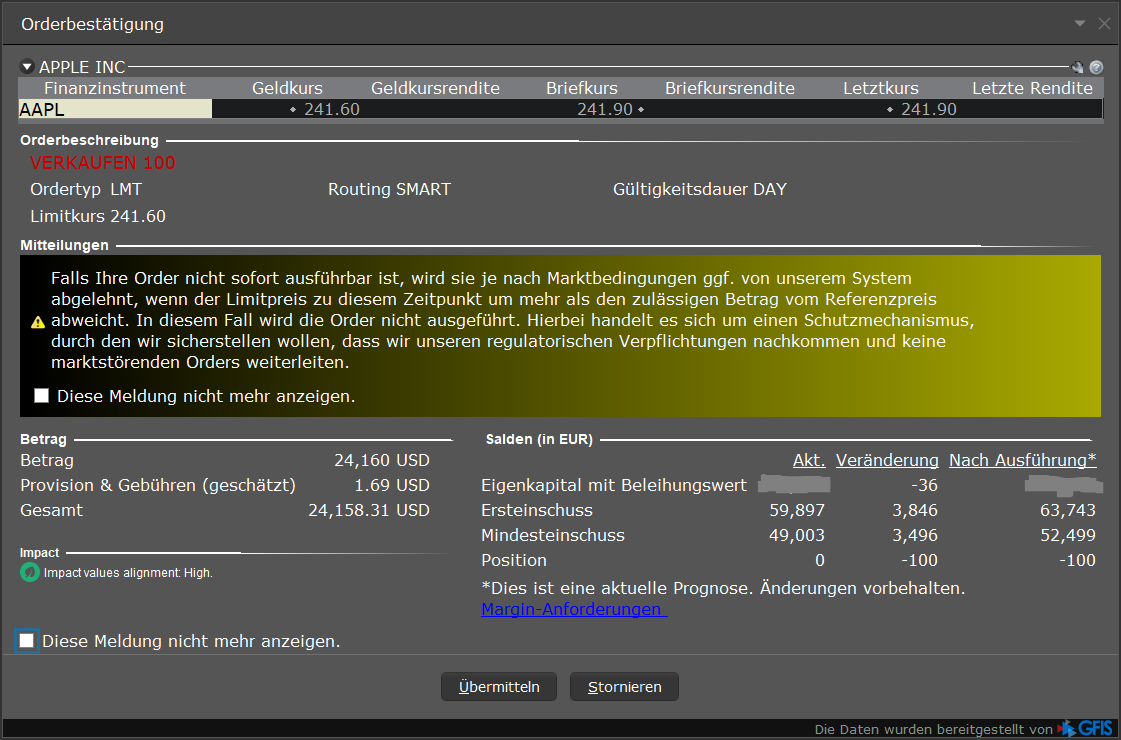This screenshot has width=1121, height=740.
Task: Collapse the APPLE INC section
Action: (x=27, y=66)
